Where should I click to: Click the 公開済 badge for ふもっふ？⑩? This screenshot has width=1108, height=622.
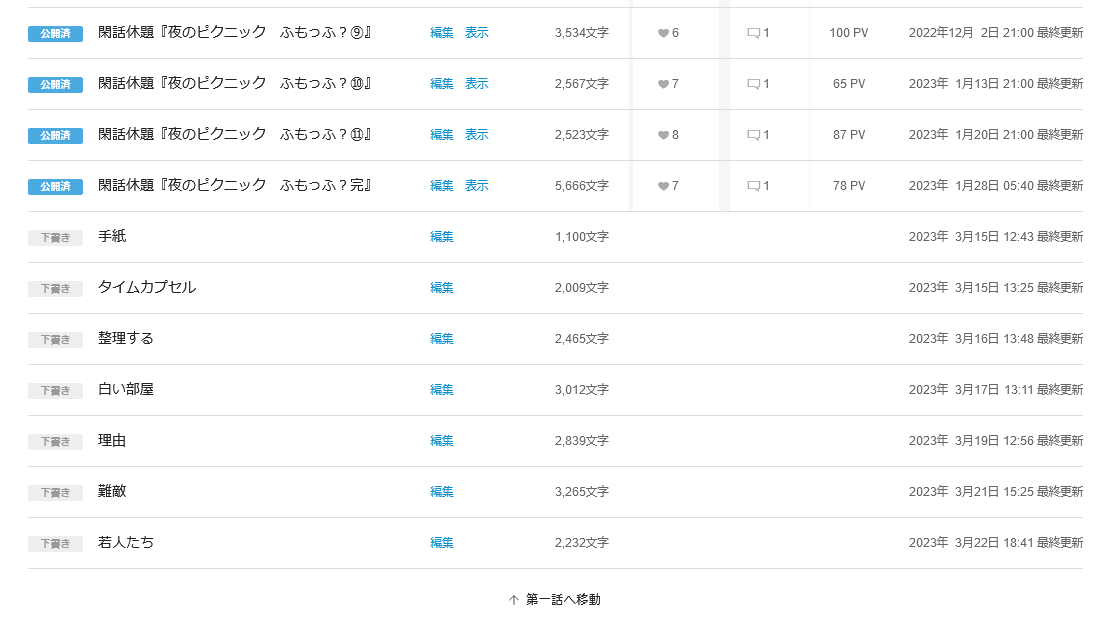[55, 84]
